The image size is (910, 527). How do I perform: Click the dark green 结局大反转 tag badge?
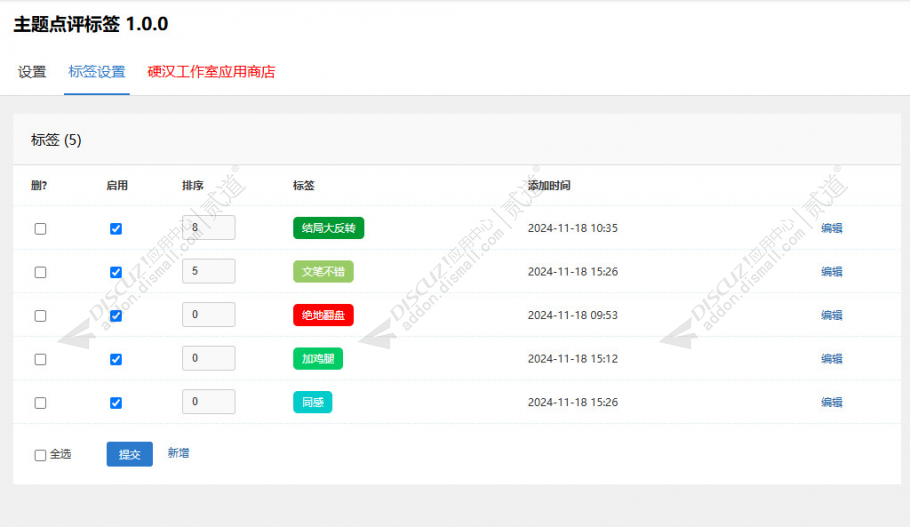click(328, 228)
